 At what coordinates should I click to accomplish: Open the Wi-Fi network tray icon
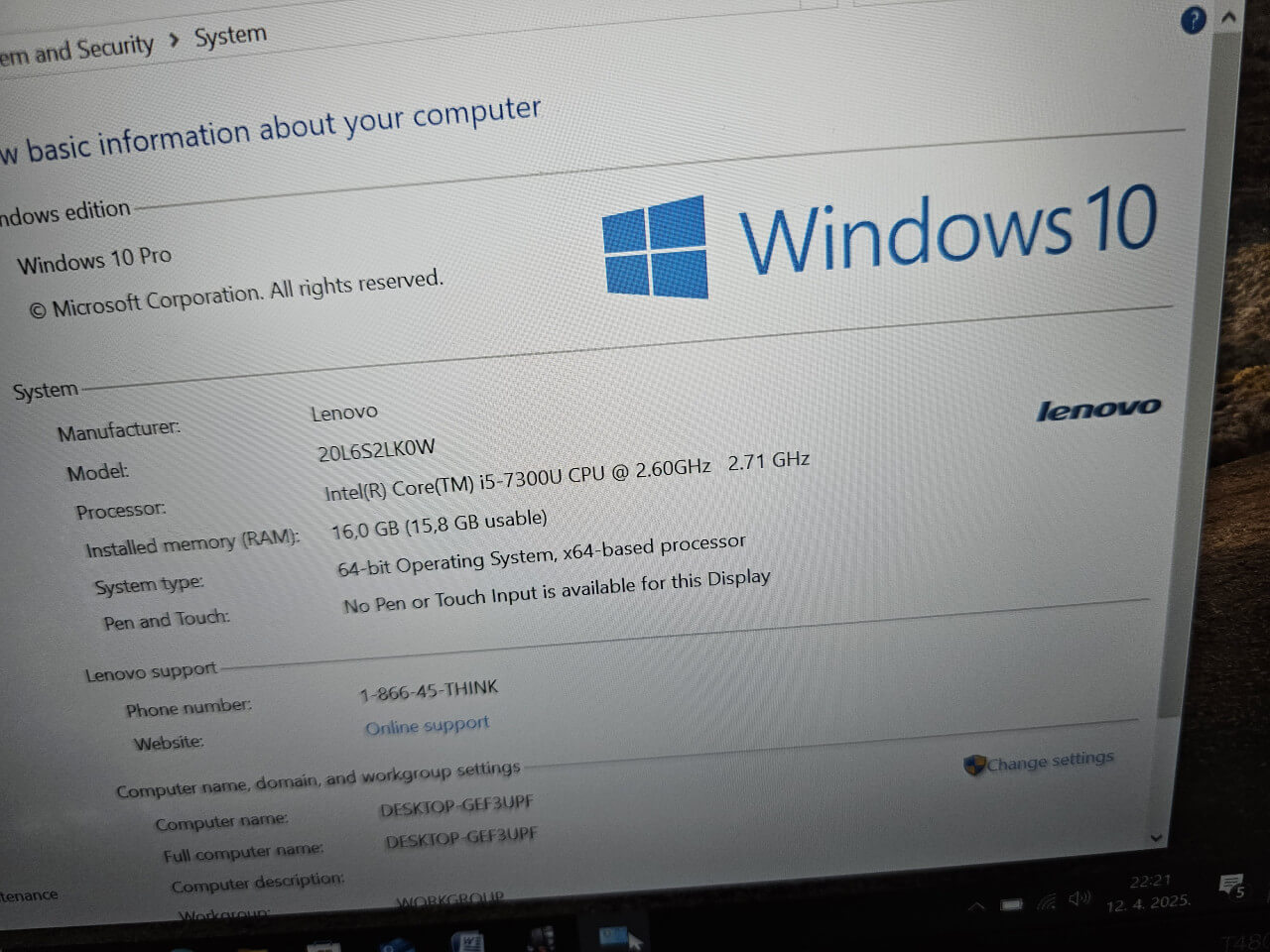pyautogui.click(x=1047, y=902)
